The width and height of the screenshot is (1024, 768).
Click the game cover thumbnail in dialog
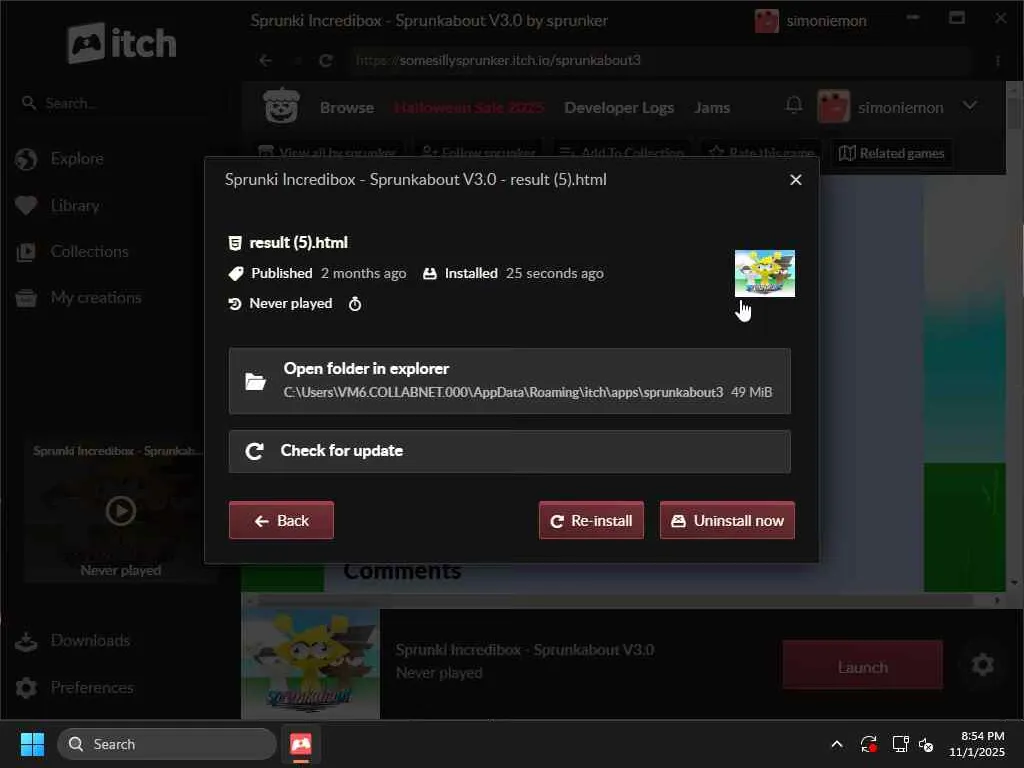[765, 274]
